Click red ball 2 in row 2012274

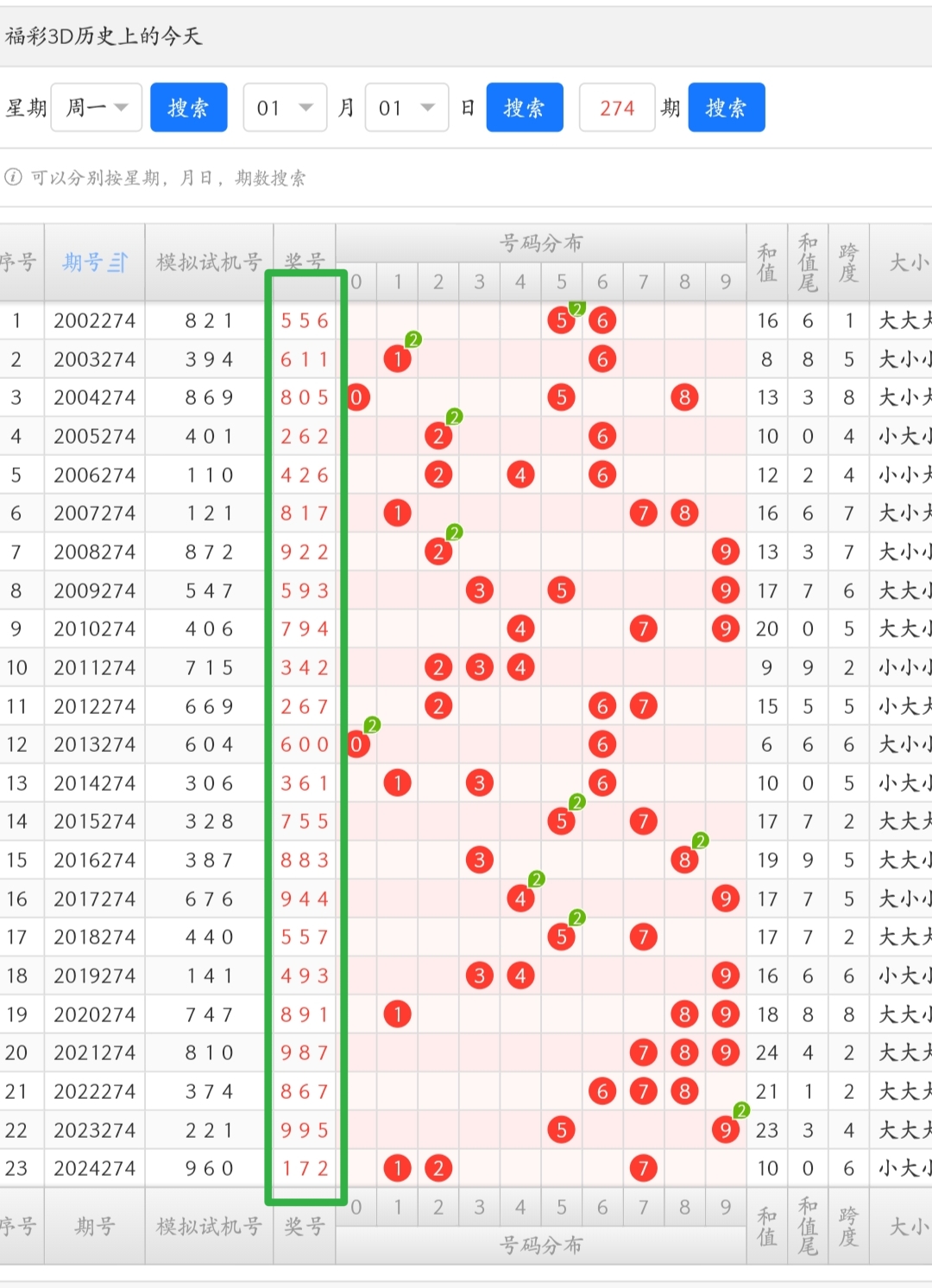[438, 706]
